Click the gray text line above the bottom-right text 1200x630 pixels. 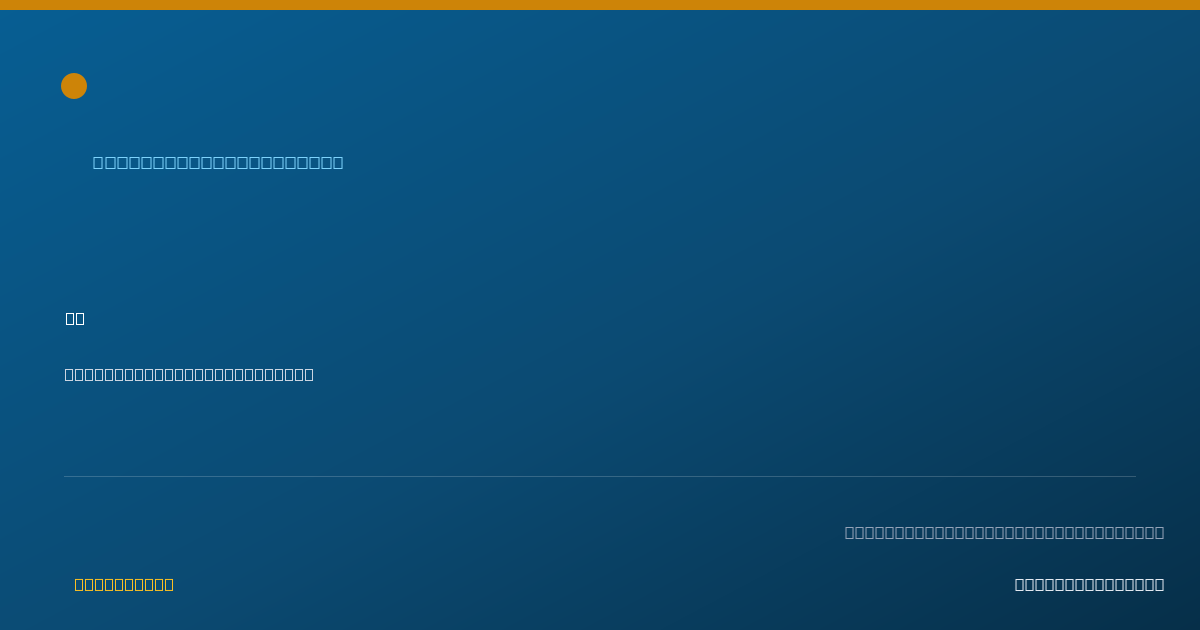pyautogui.click(x=1004, y=532)
